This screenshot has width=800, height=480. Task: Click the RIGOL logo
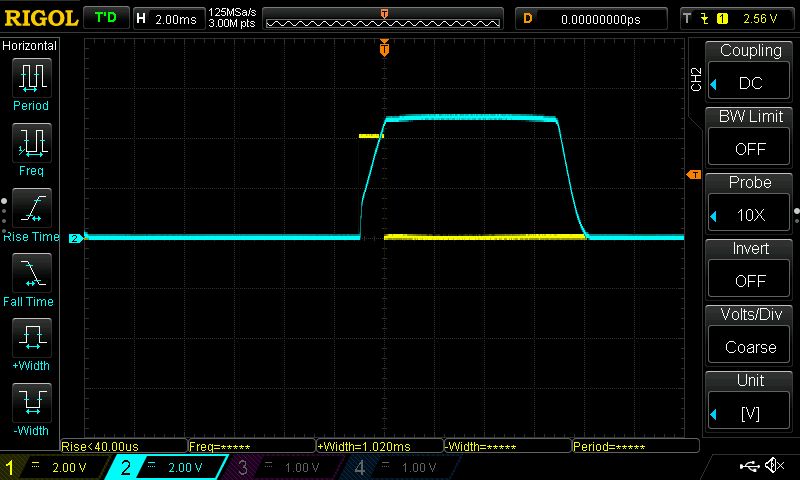(x=41, y=18)
